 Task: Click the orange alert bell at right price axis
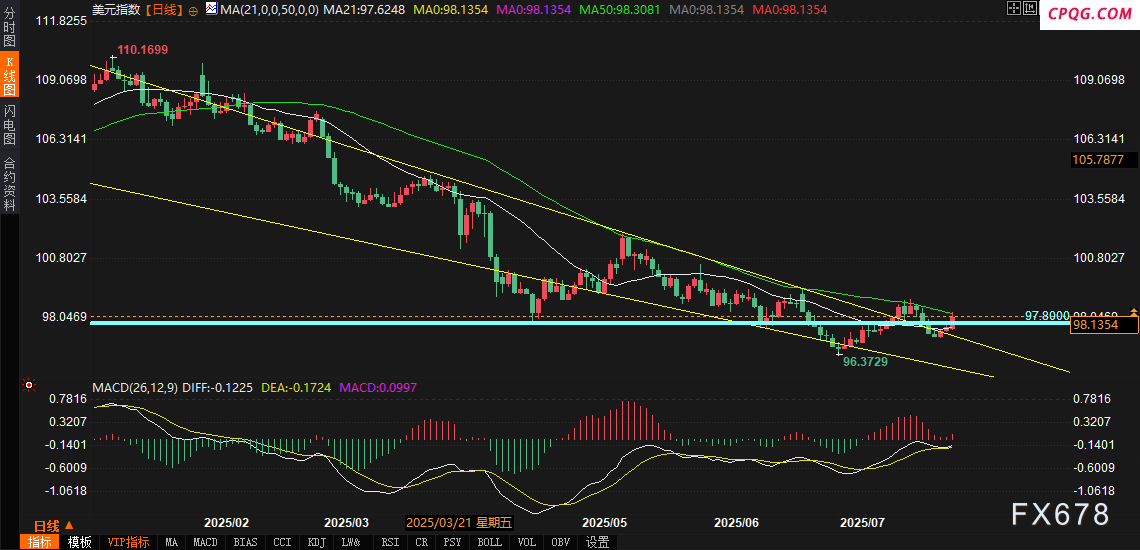(x=1133, y=313)
